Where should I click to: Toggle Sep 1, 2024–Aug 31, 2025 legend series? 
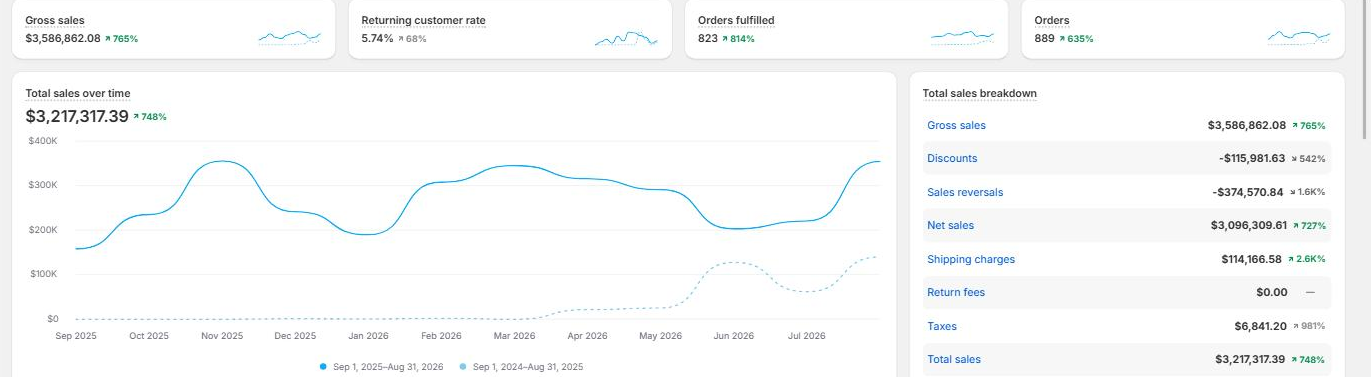tap(521, 367)
